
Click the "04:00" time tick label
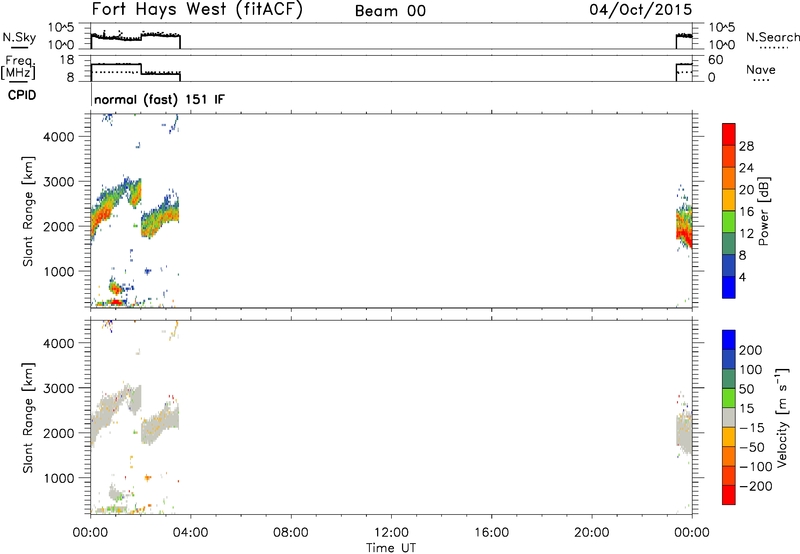(190, 533)
